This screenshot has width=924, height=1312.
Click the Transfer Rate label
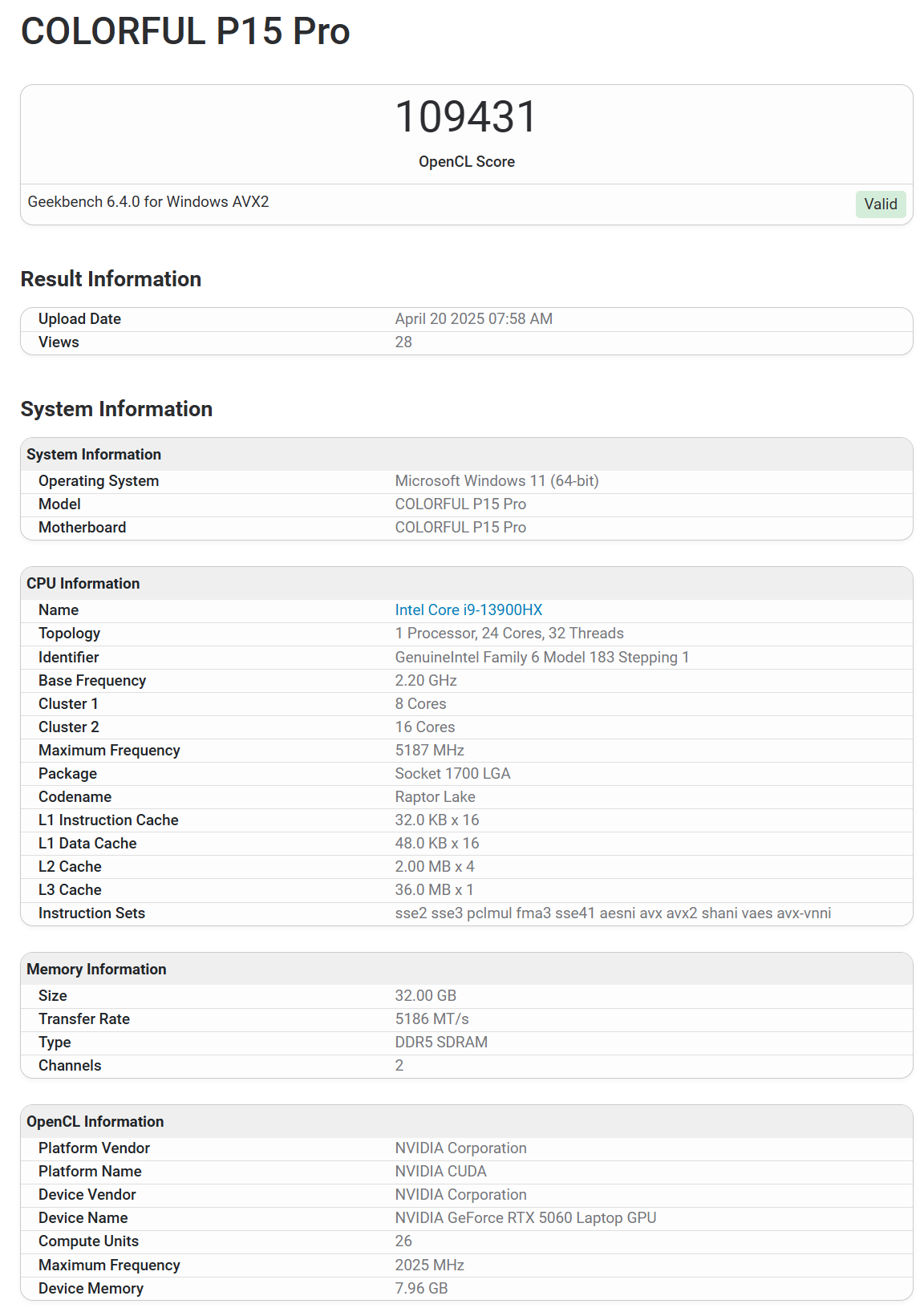[x=84, y=1019]
